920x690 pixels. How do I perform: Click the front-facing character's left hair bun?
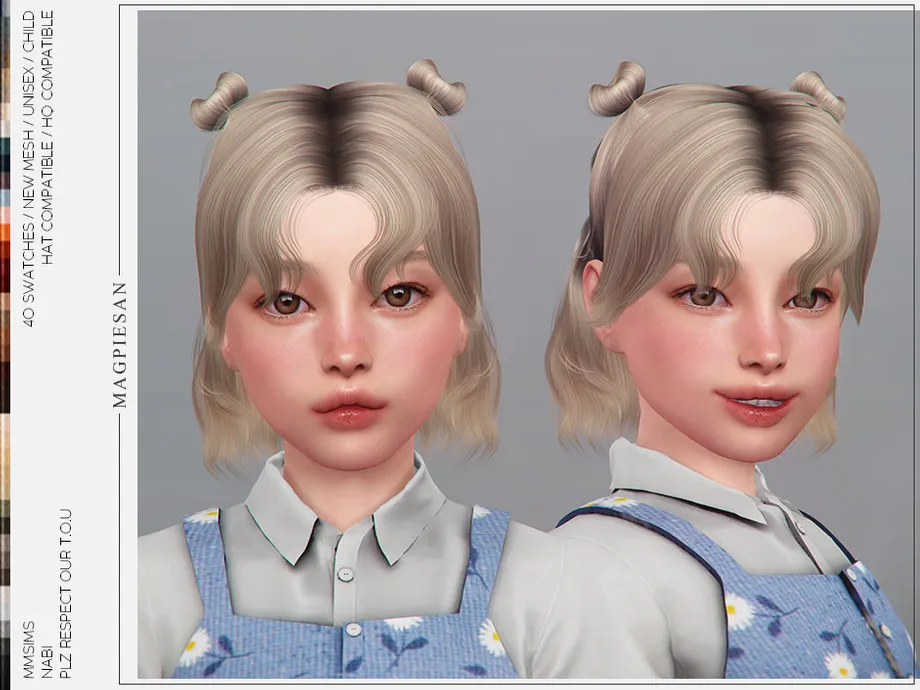(x=218, y=100)
